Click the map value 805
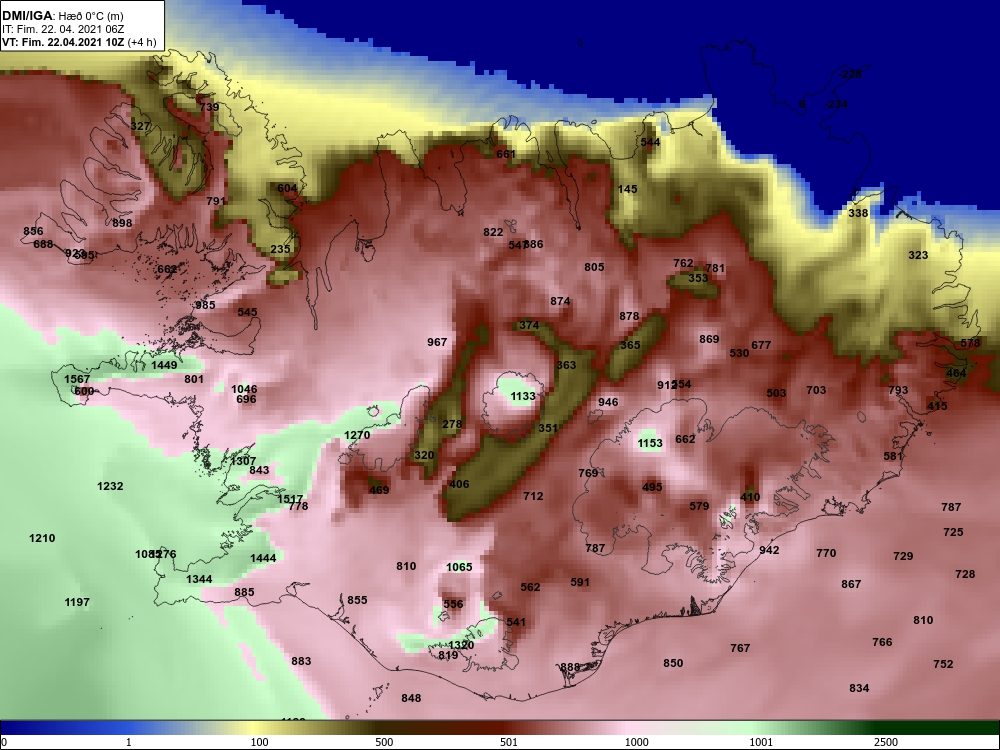Image resolution: width=1000 pixels, height=750 pixels. [594, 267]
